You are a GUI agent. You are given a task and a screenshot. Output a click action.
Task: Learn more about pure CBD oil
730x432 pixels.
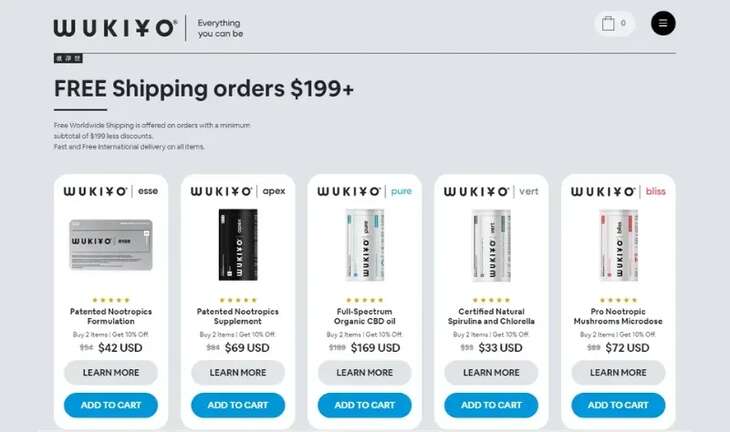click(x=365, y=372)
